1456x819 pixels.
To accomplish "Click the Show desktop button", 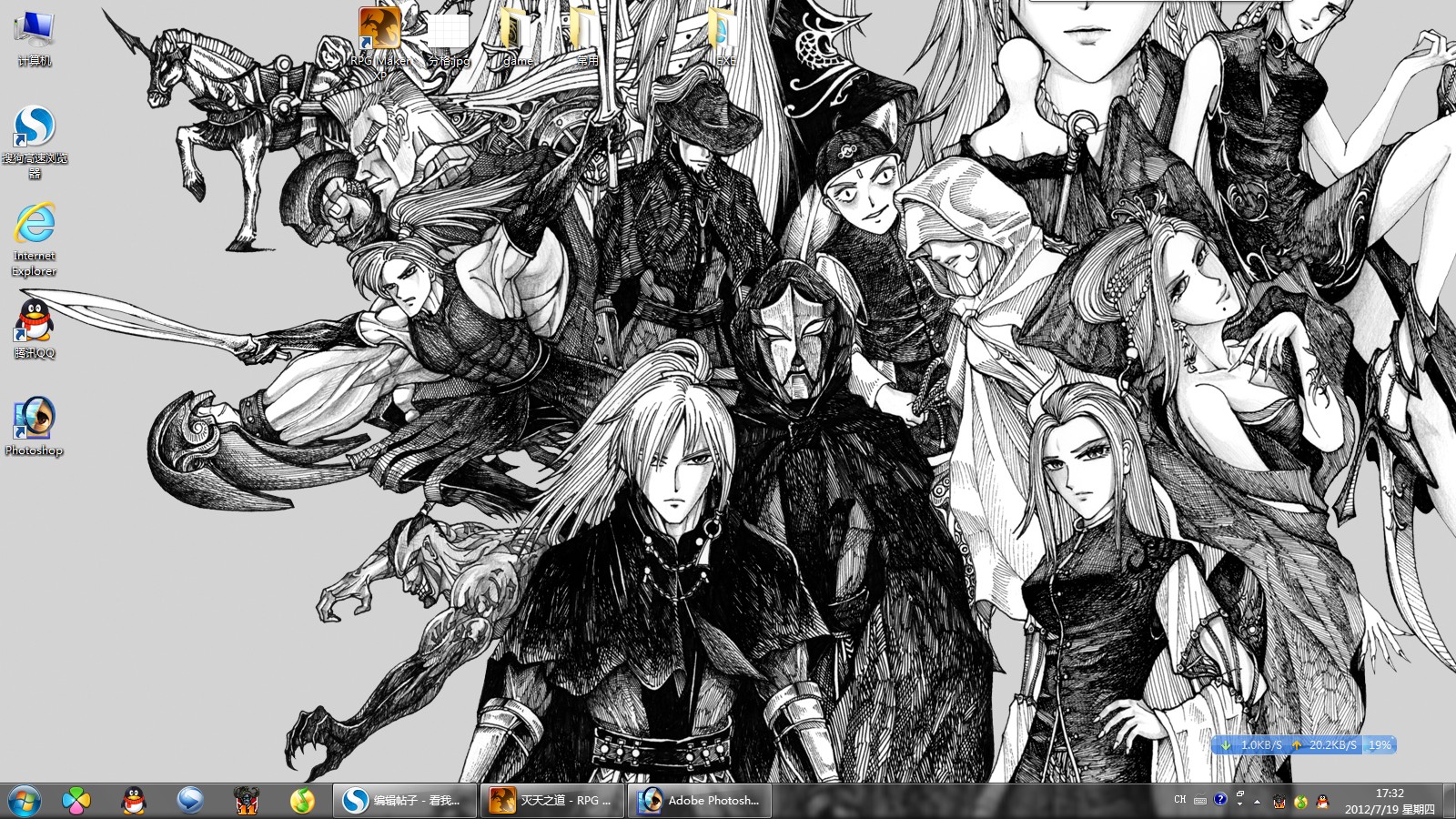I will pos(1449,801).
